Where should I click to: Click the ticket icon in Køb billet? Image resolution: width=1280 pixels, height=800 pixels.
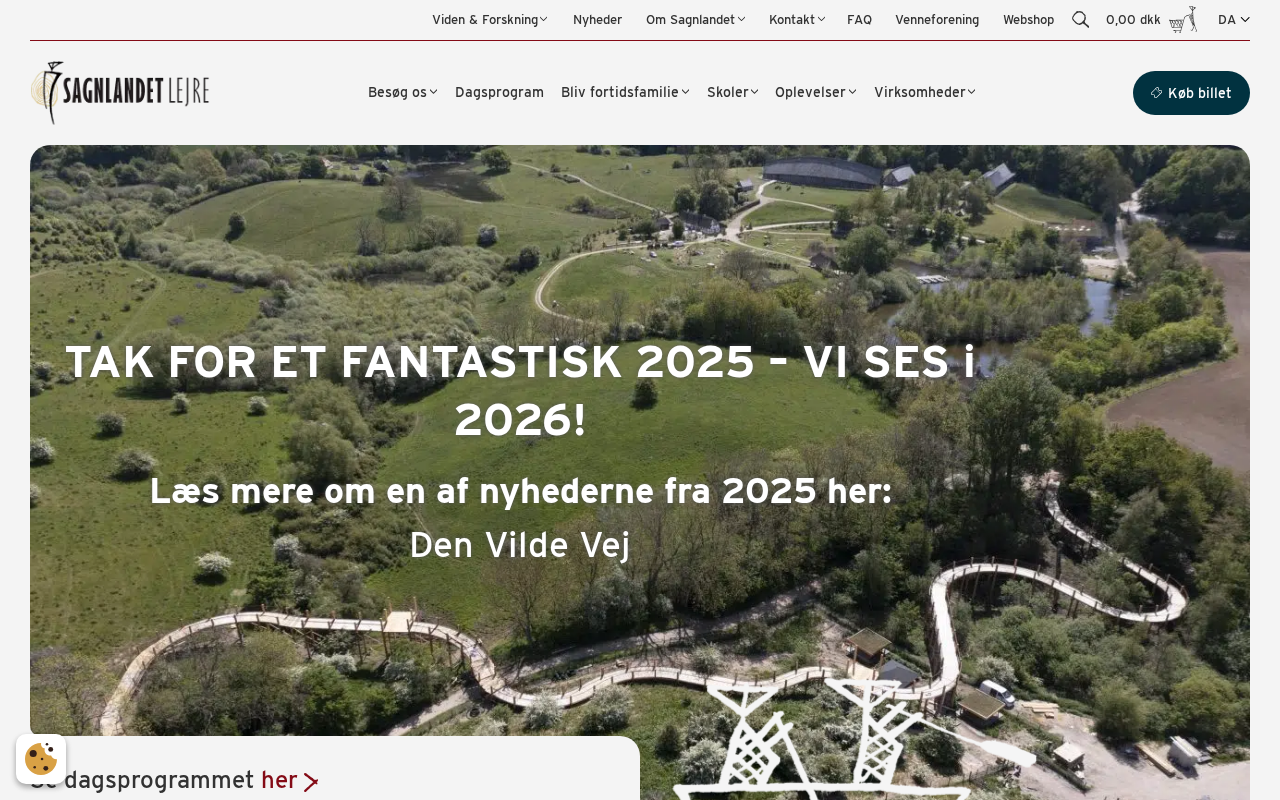[1157, 93]
